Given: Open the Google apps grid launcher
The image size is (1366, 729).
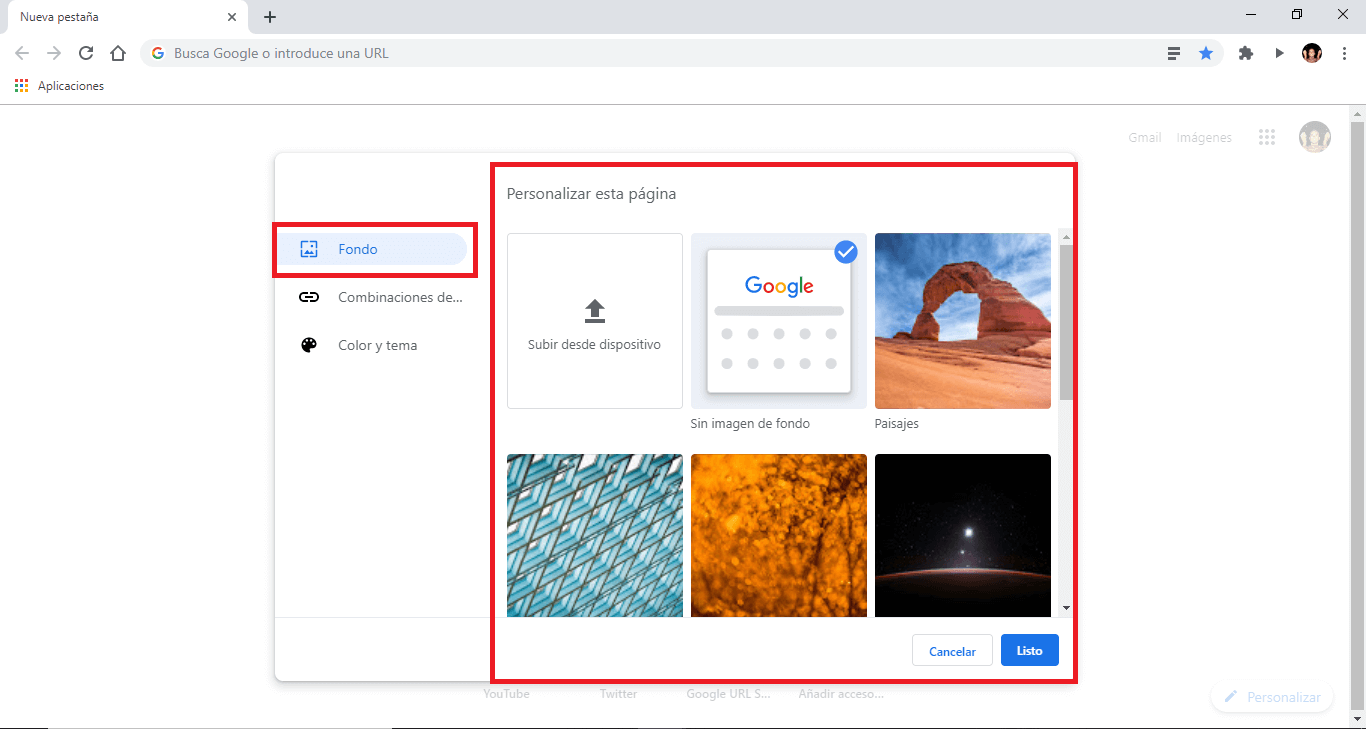Looking at the screenshot, I should [1267, 137].
